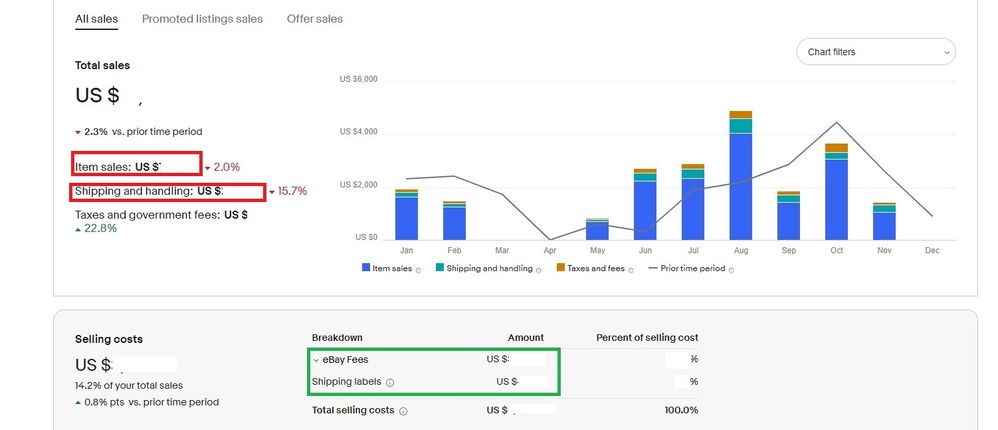Viewport: 998px width, 430px height.
Task: Open the Chart filters dropdown
Action: point(875,52)
